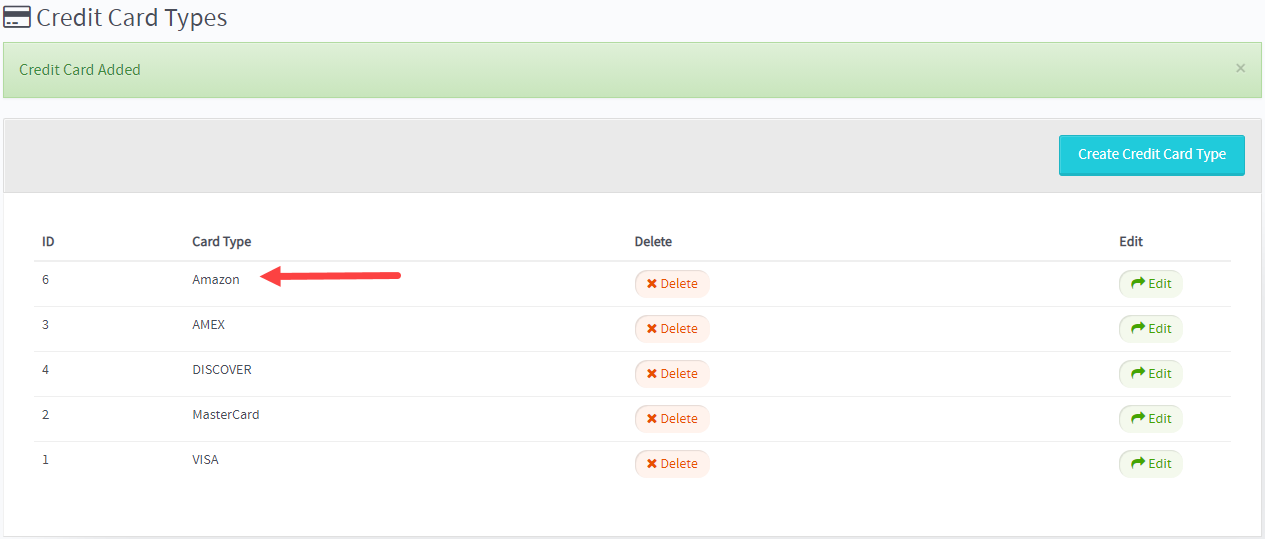Delete the VISA card type
The height and width of the screenshot is (539, 1265).
tap(672, 464)
